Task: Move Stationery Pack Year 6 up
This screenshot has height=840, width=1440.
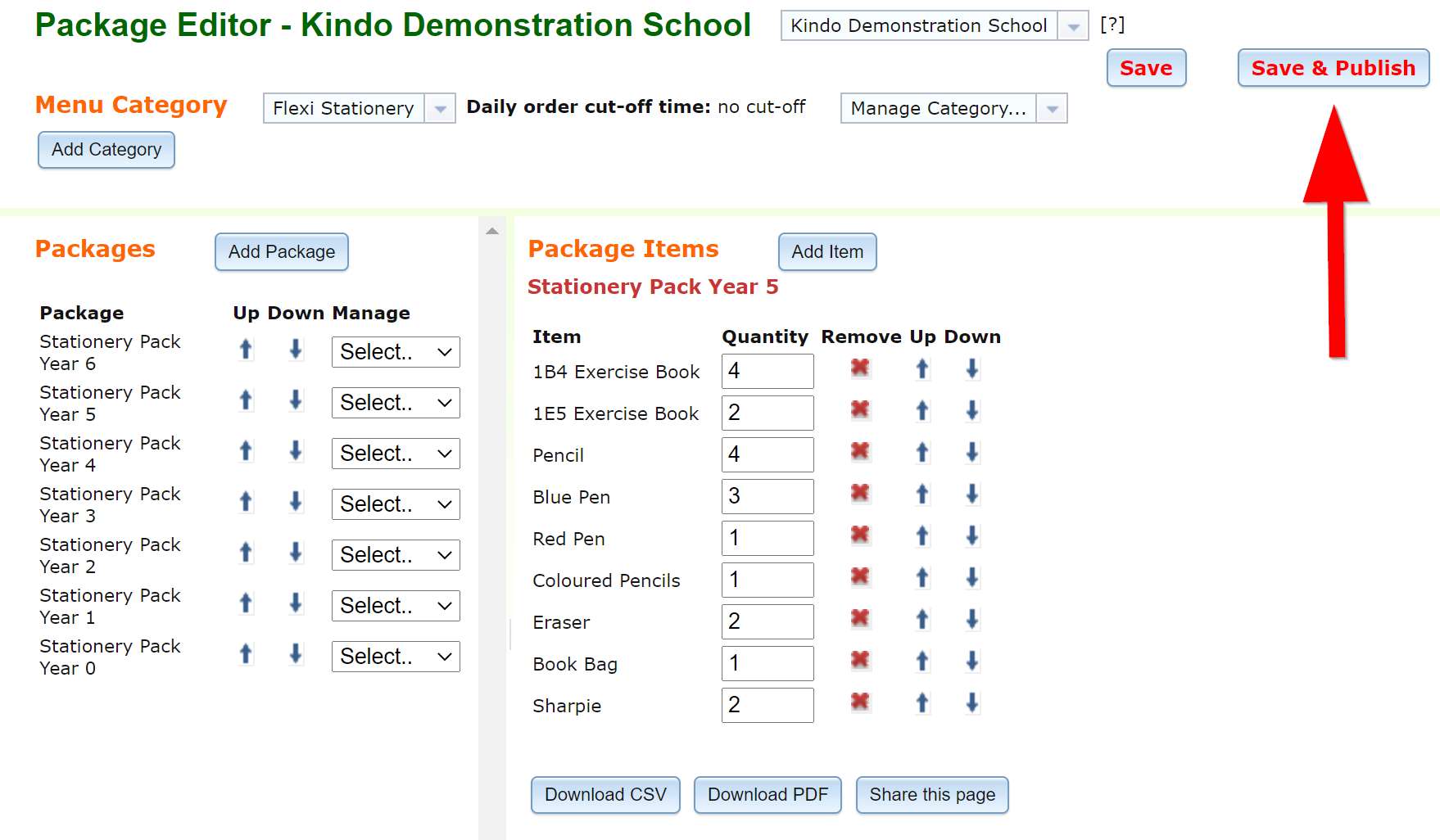Action: tap(246, 350)
